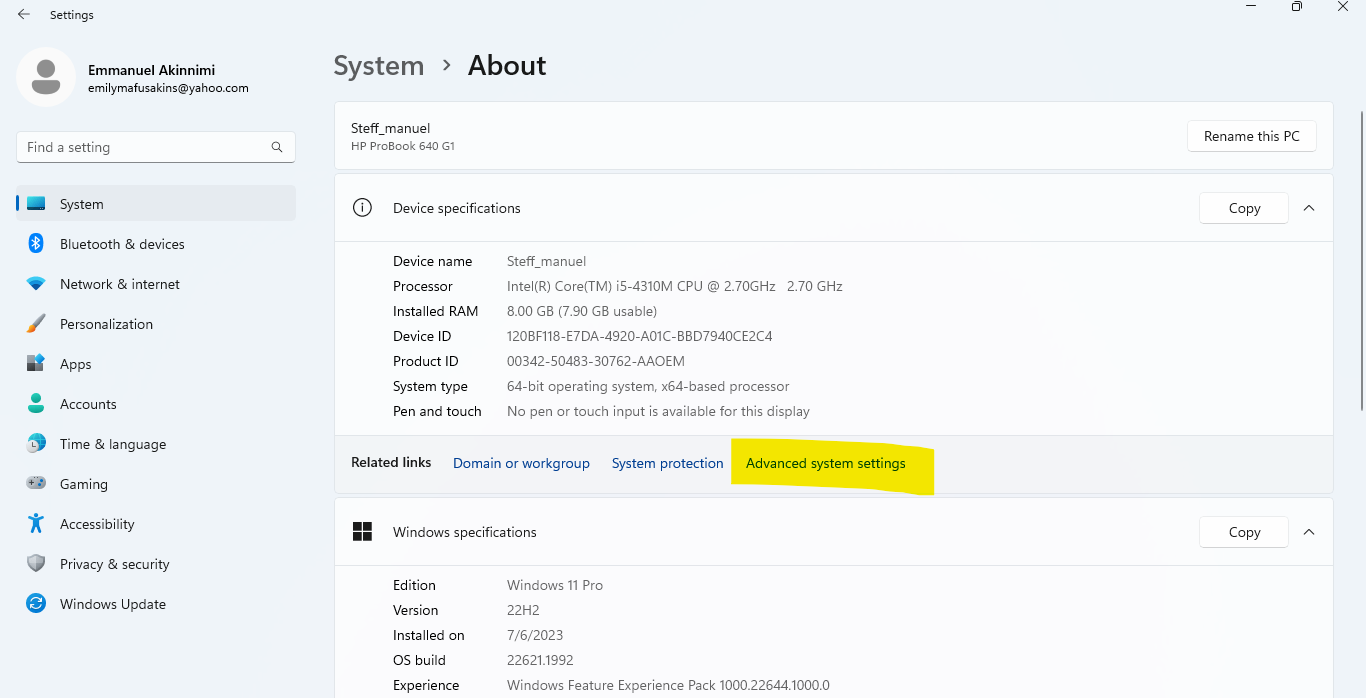Click the Pen and touch value text
The height and width of the screenshot is (698, 1366).
tap(658, 411)
